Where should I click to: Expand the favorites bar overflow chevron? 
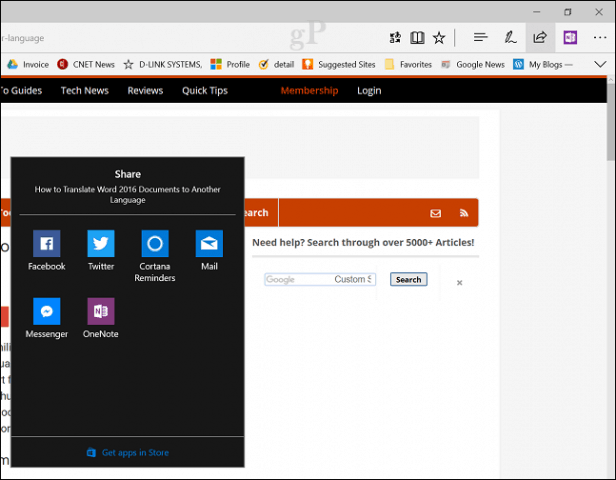click(x=600, y=64)
